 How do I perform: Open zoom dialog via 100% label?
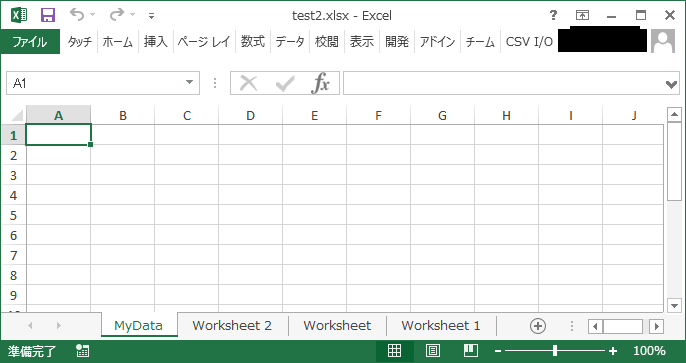point(649,351)
